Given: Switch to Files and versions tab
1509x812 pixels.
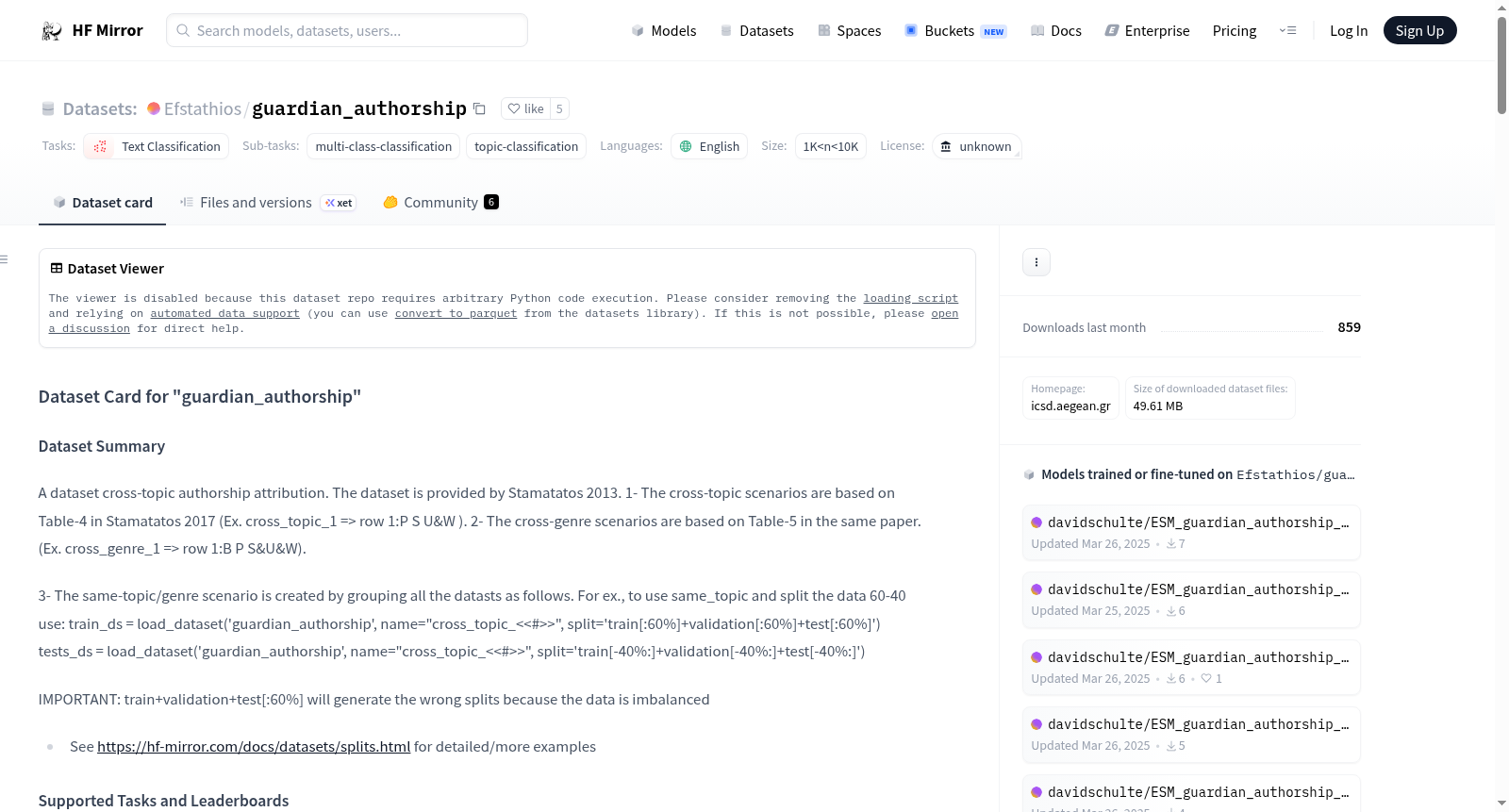Looking at the screenshot, I should coord(268,203).
